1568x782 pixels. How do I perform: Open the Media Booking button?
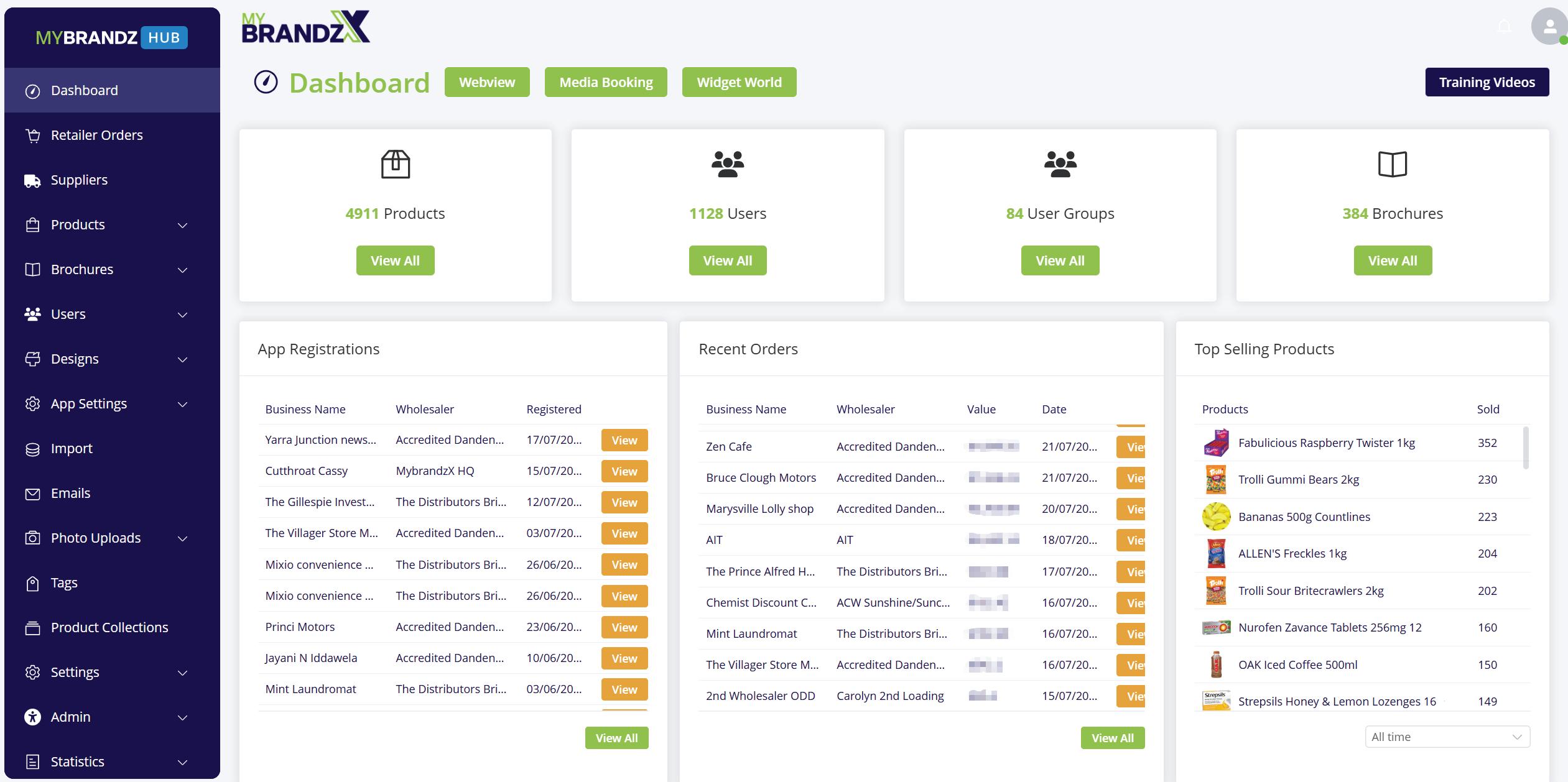coord(605,82)
